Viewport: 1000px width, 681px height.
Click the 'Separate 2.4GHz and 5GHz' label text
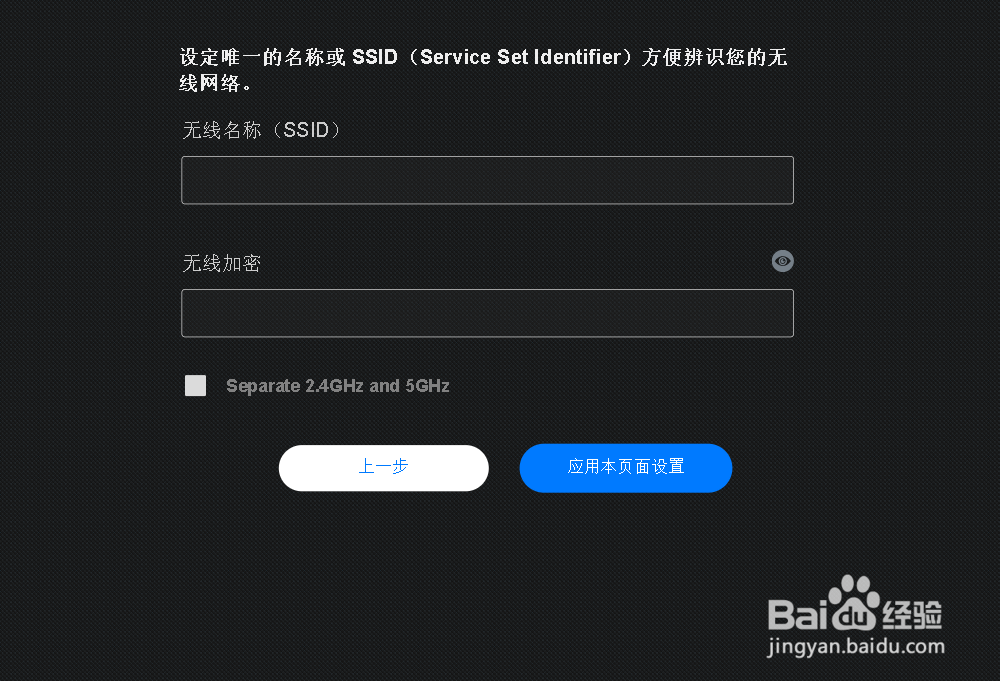(337, 386)
